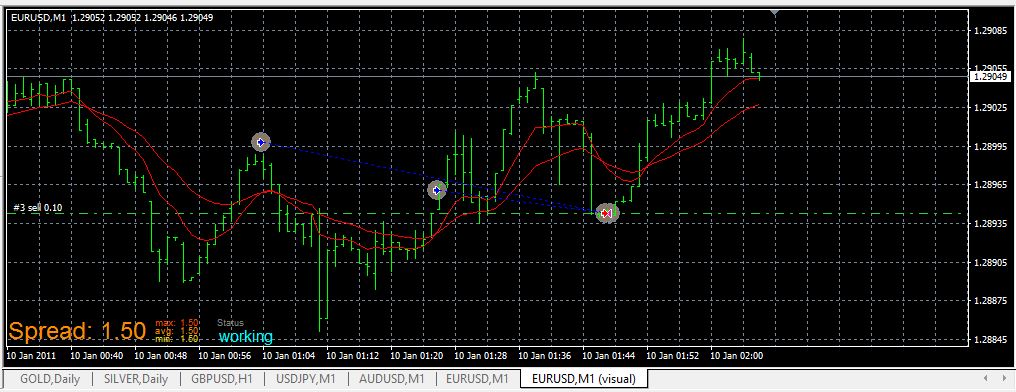Click the 'min: 1.50' spread value
This screenshot has width=1016, height=392.
pos(177,338)
